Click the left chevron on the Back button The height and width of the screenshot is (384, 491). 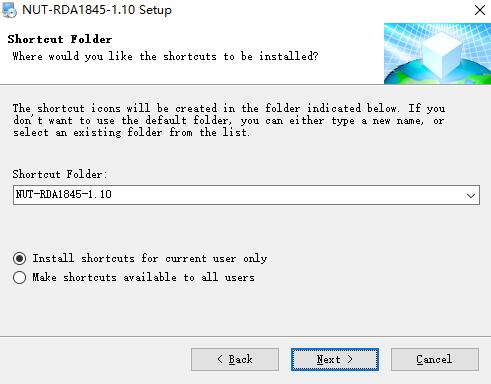coord(220,359)
